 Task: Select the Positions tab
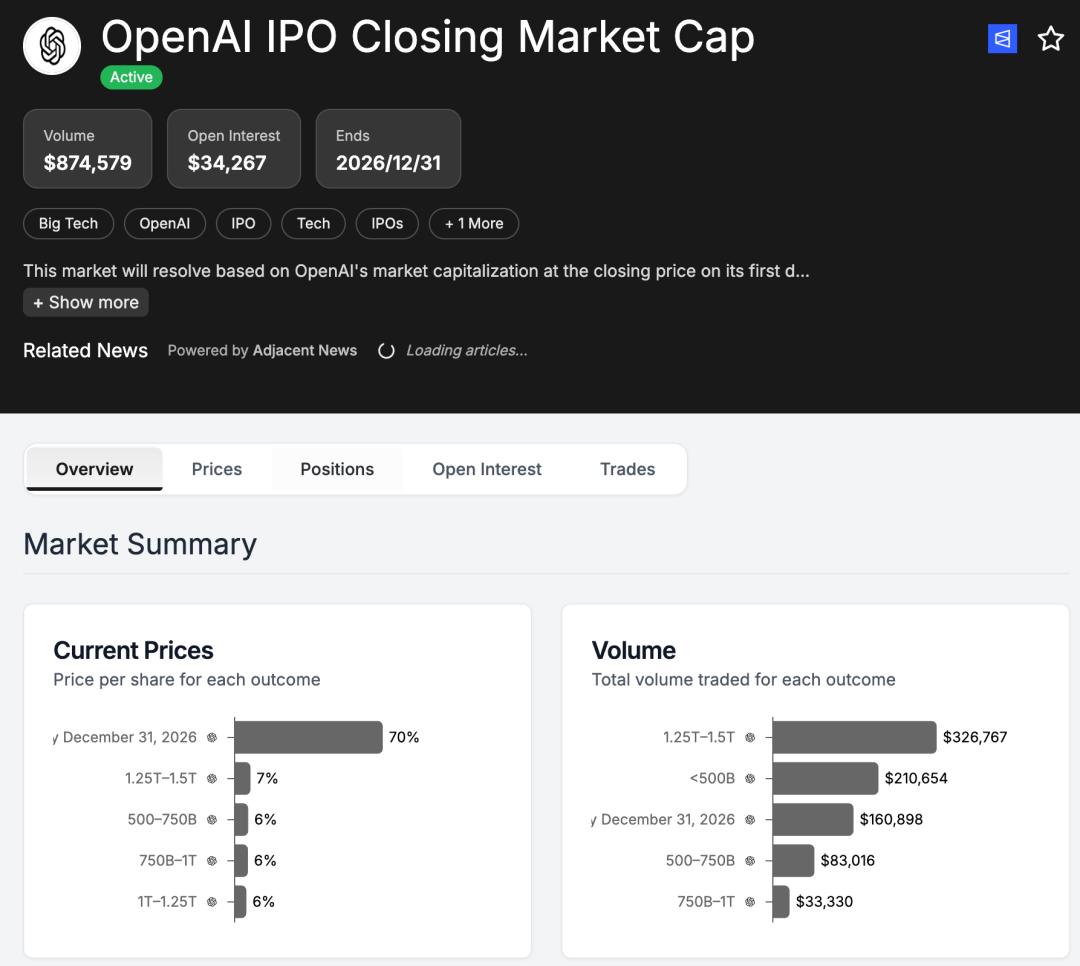click(336, 468)
